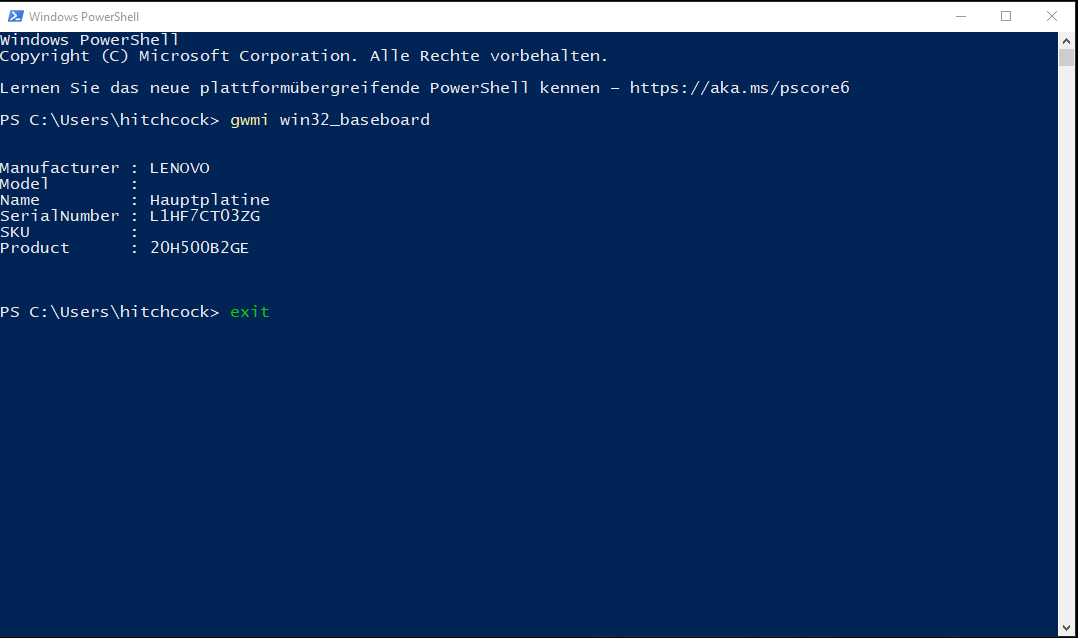Image resolution: width=1078 pixels, height=638 pixels.
Task: Click the PowerShell icon in the title bar
Action: [15, 16]
